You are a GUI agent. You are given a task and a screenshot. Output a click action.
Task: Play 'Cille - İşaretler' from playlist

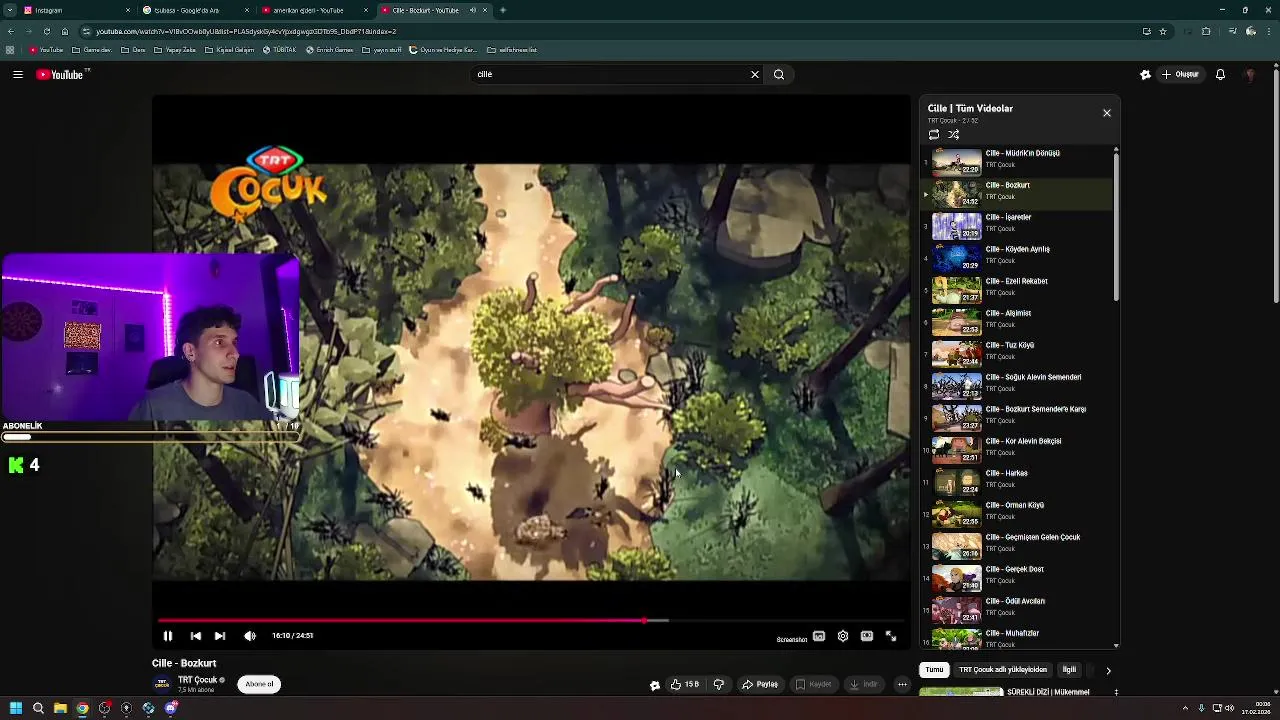click(1017, 225)
